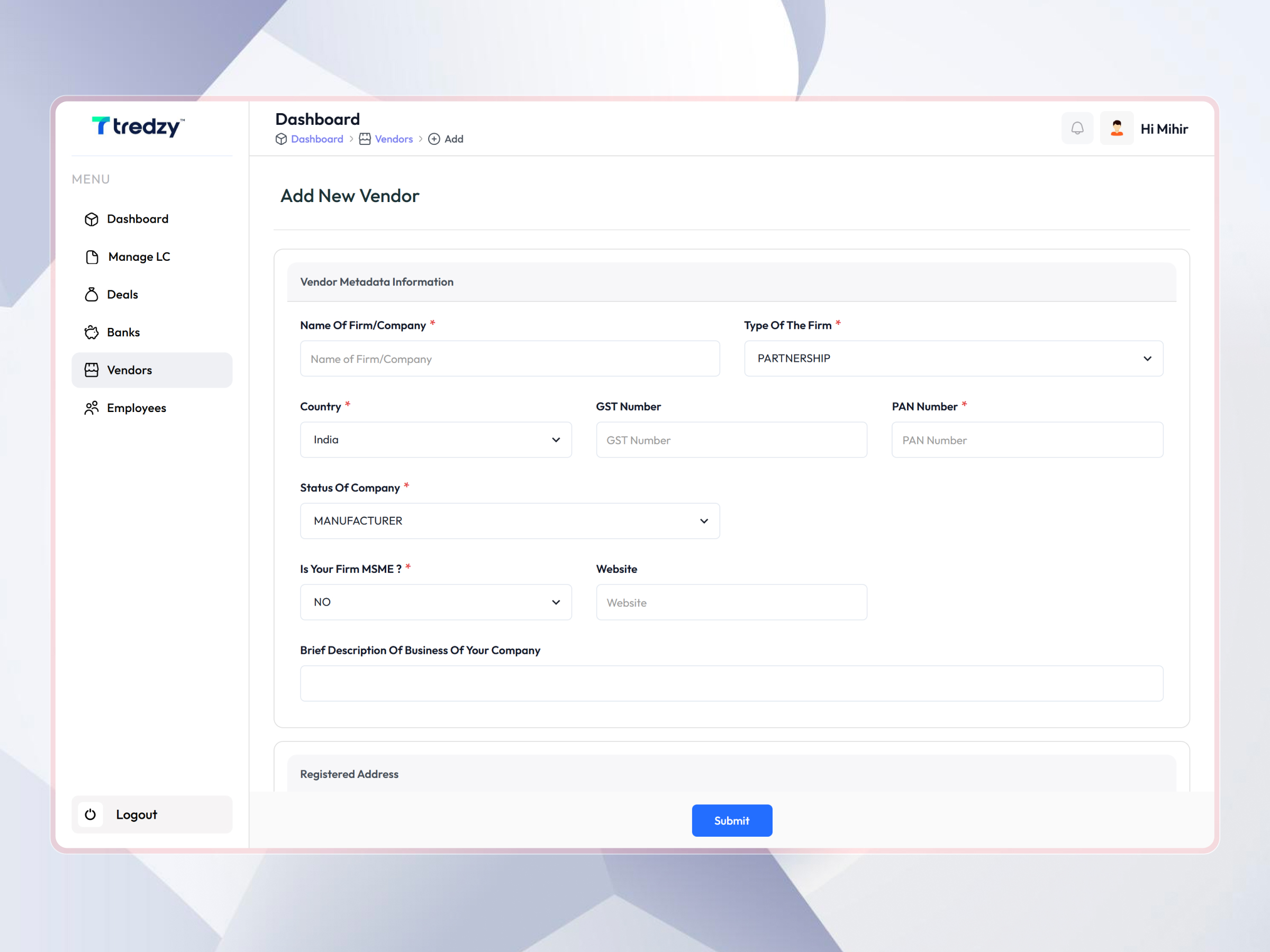Click the user profile avatar
The height and width of the screenshot is (952, 1270).
point(1117,128)
